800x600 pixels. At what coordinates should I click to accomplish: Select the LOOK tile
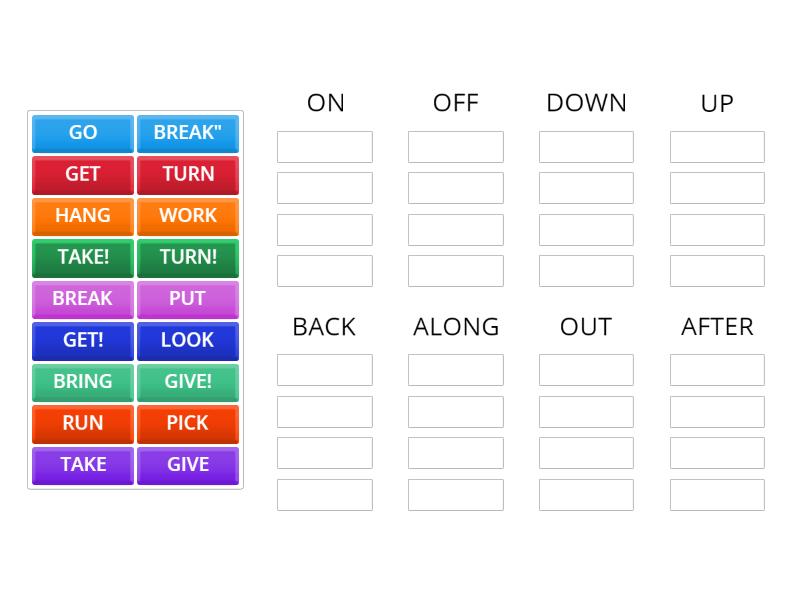pos(187,340)
